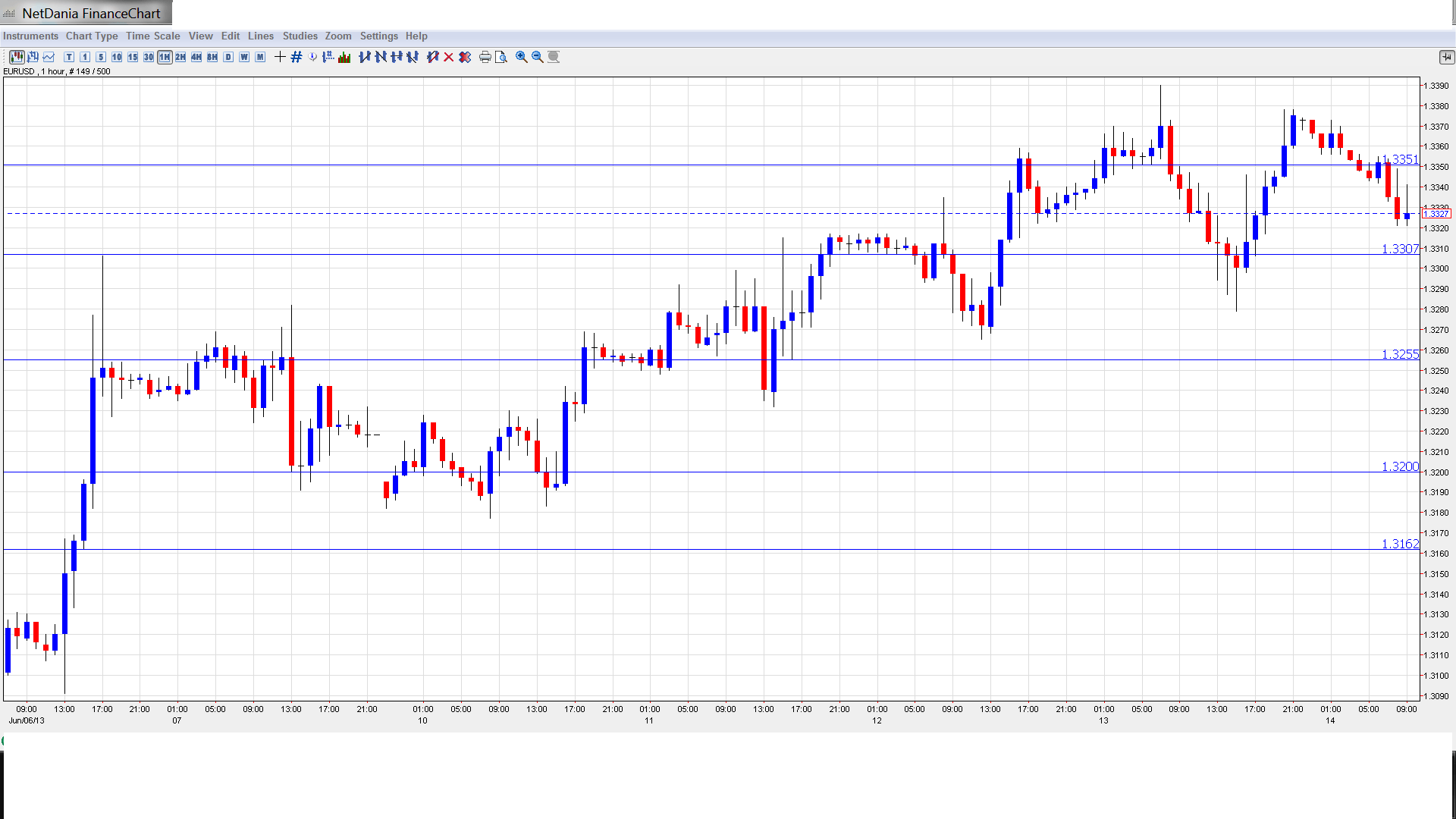Open the Instruments menu

point(30,36)
